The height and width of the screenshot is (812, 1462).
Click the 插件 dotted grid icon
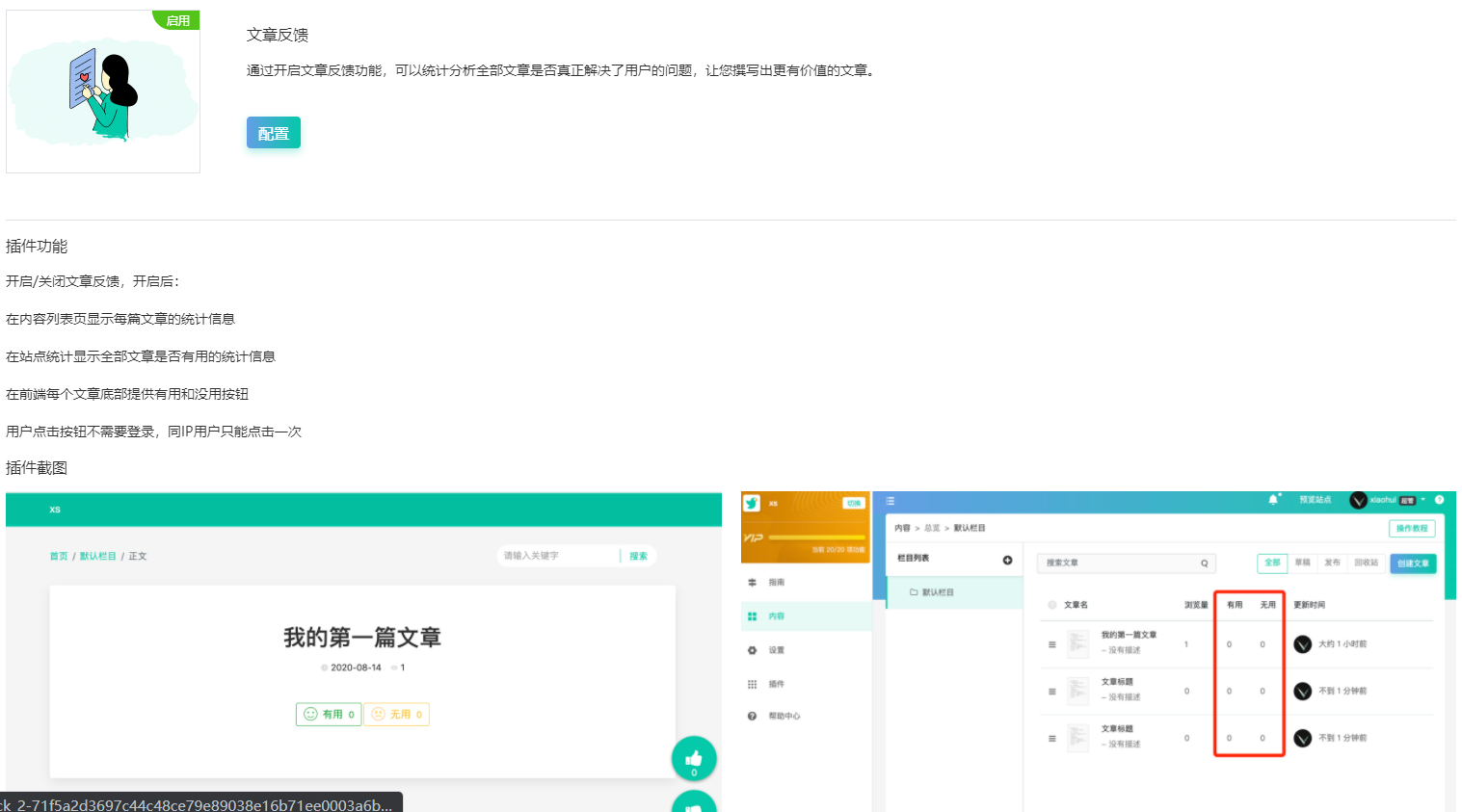(752, 684)
